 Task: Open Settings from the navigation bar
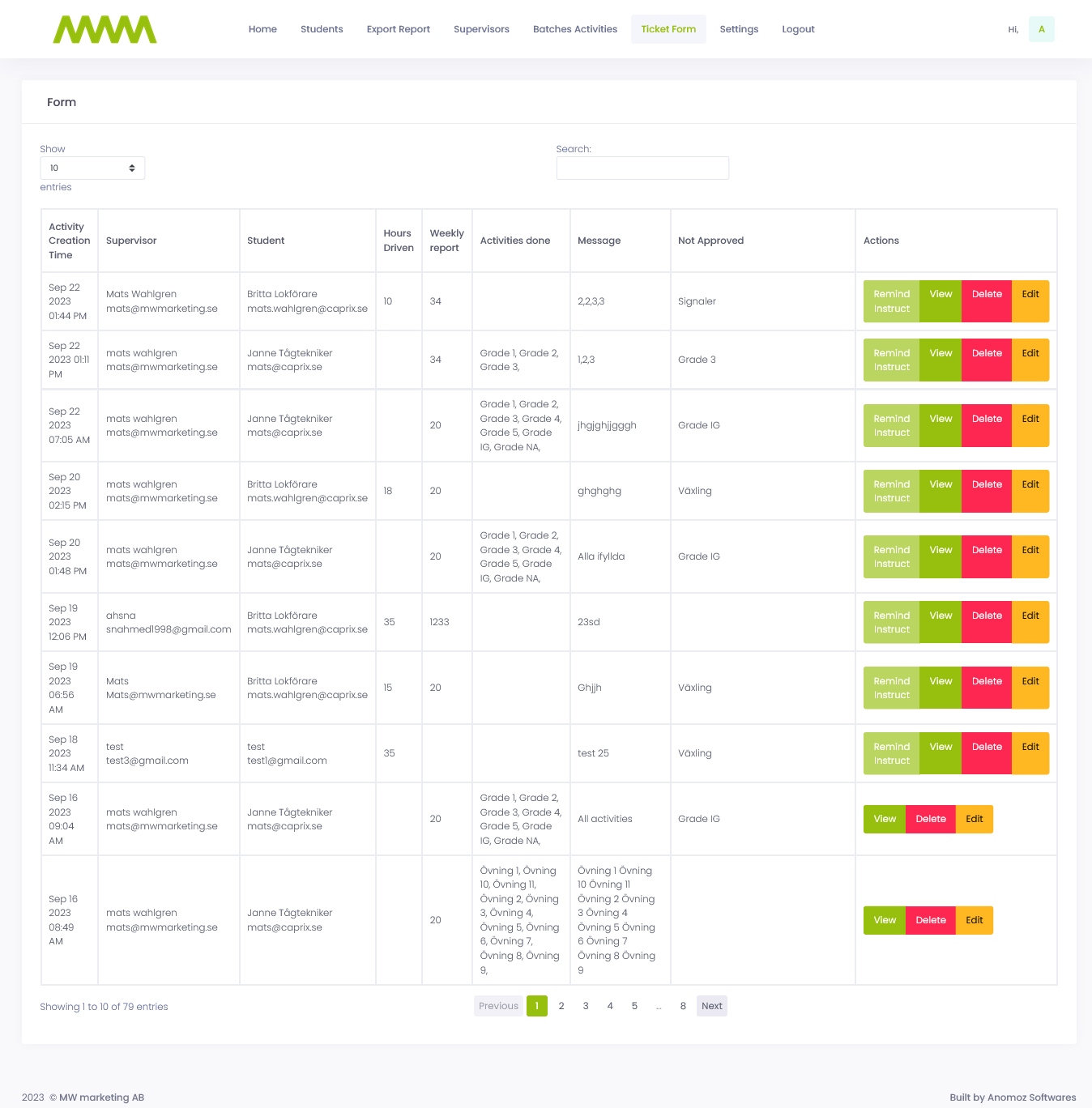739,29
